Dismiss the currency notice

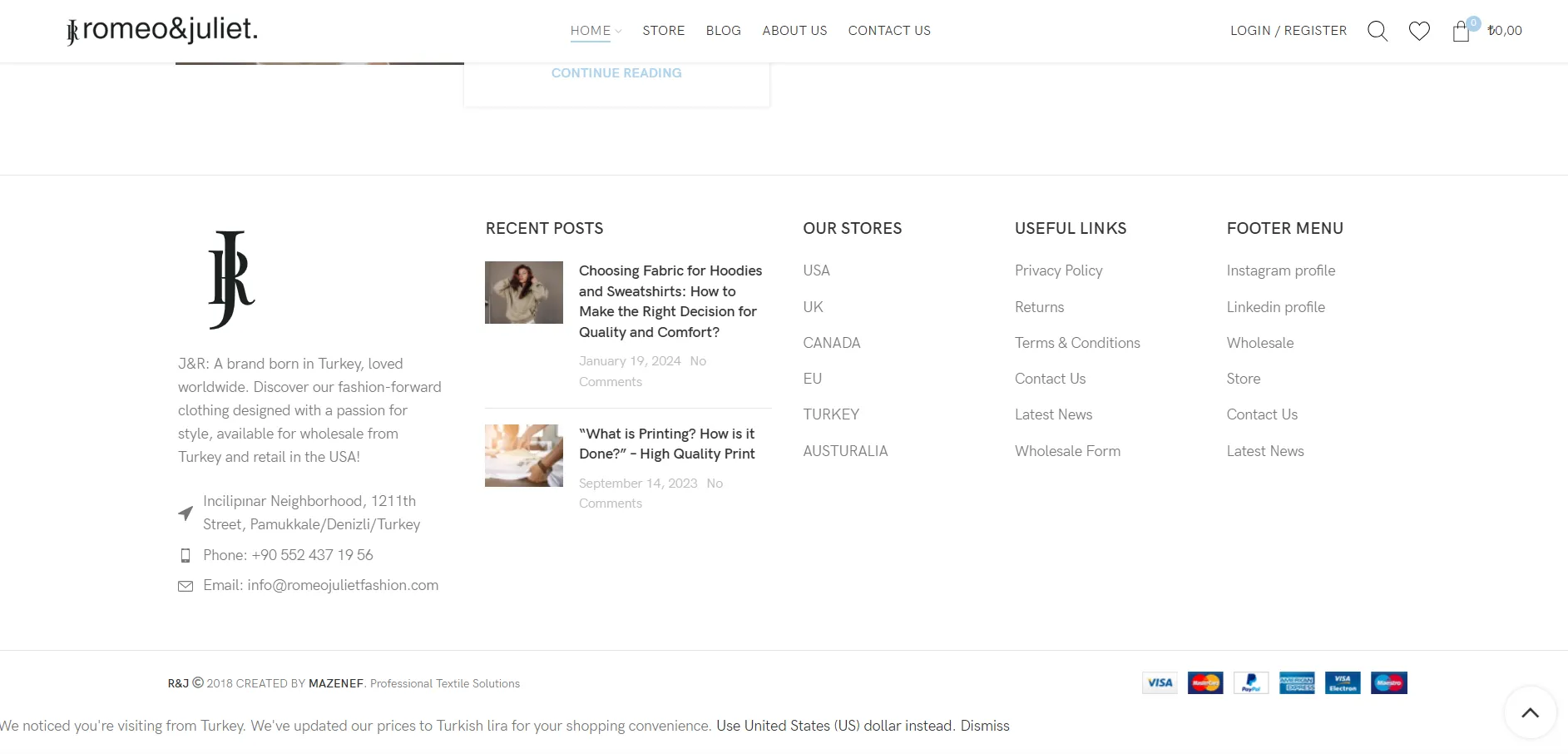click(x=984, y=726)
